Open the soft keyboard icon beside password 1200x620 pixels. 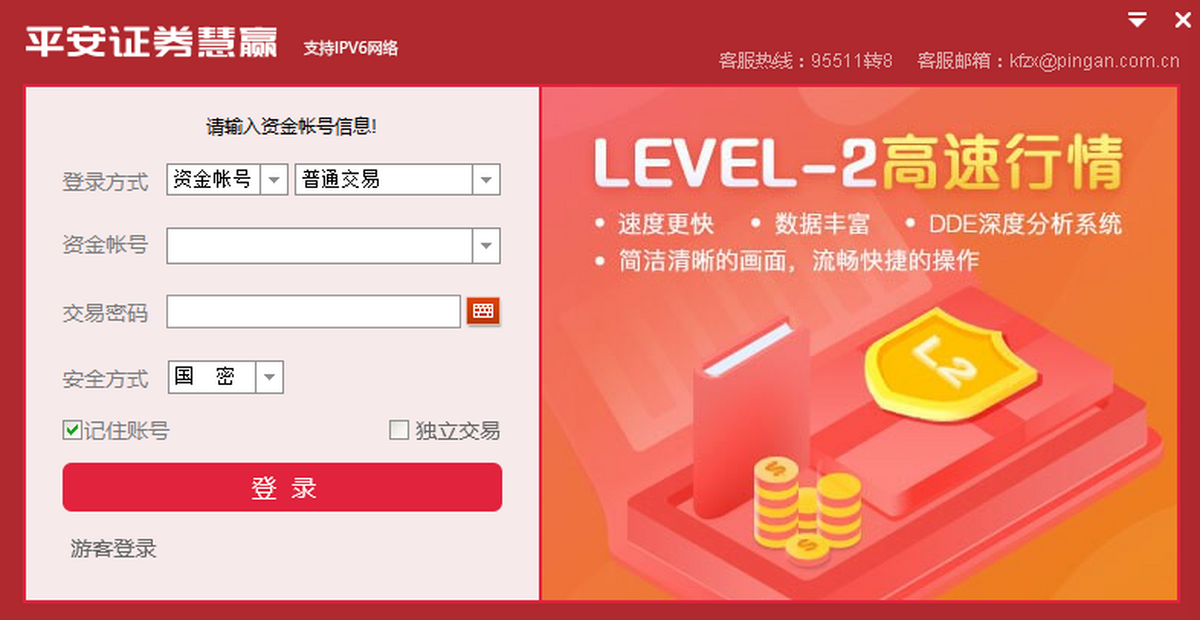point(483,311)
